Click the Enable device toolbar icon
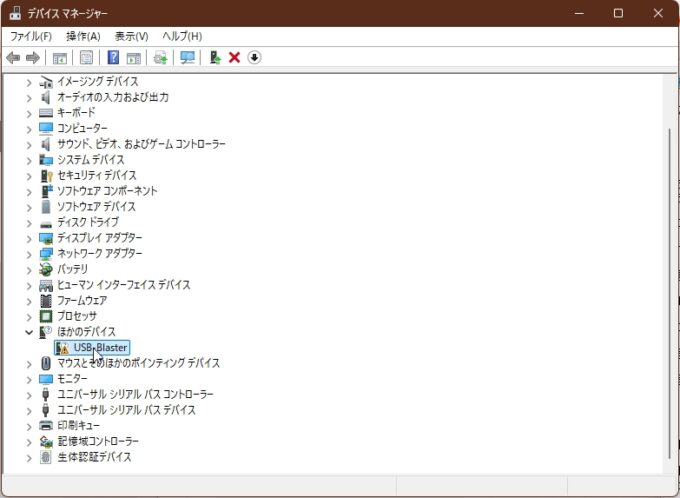Image resolution: width=680 pixels, height=498 pixels. 215,57
